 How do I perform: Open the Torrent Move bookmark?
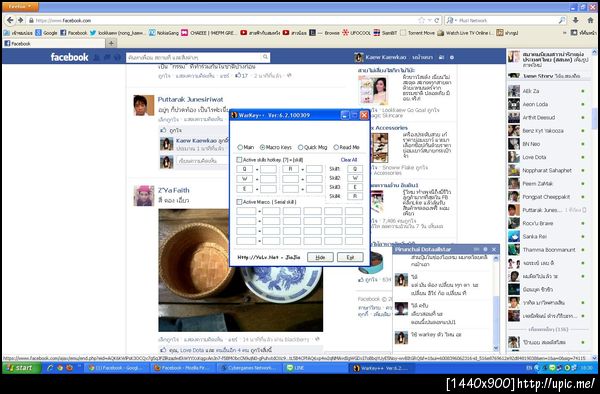[417, 33]
